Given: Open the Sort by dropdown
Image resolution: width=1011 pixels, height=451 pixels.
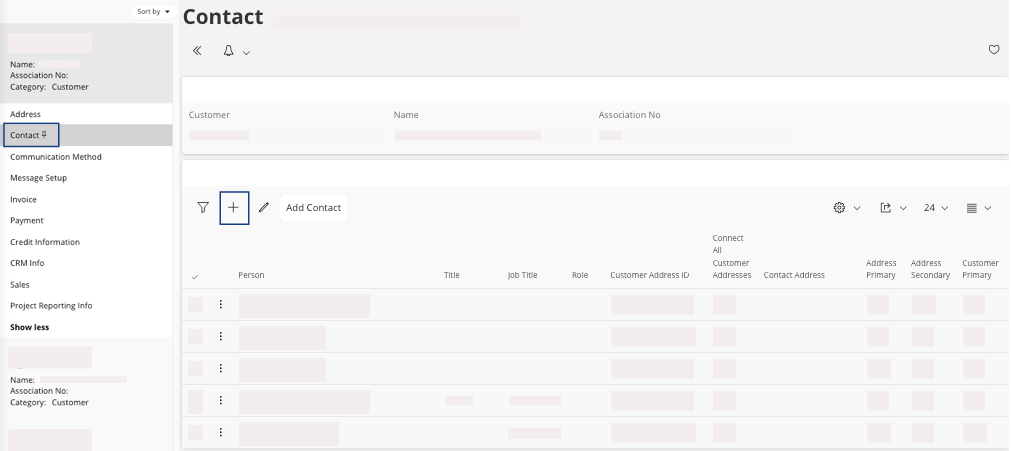Looking at the screenshot, I should tap(153, 11).
